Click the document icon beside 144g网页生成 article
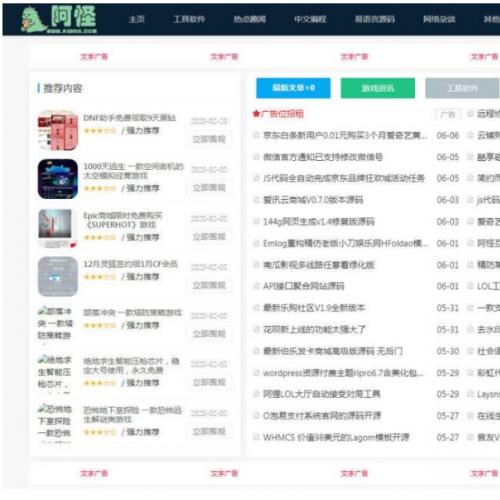Image resolution: width=500 pixels, height=500 pixels. pyautogui.click(x=256, y=221)
